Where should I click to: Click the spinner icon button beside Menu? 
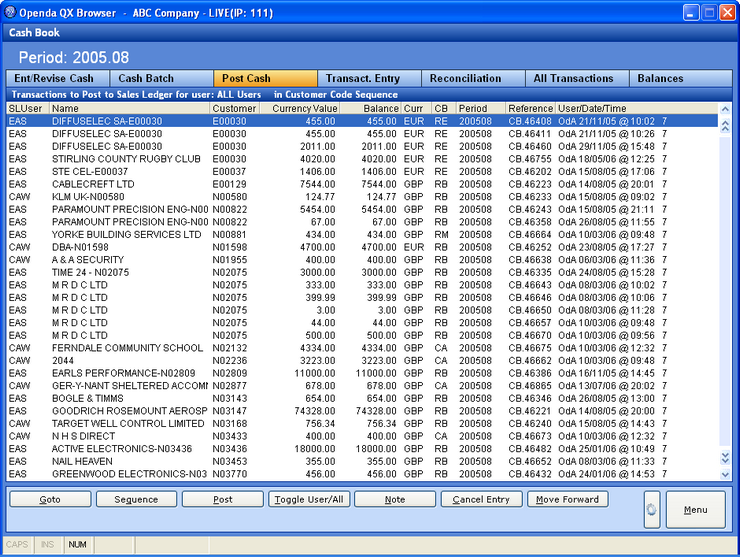coord(651,510)
